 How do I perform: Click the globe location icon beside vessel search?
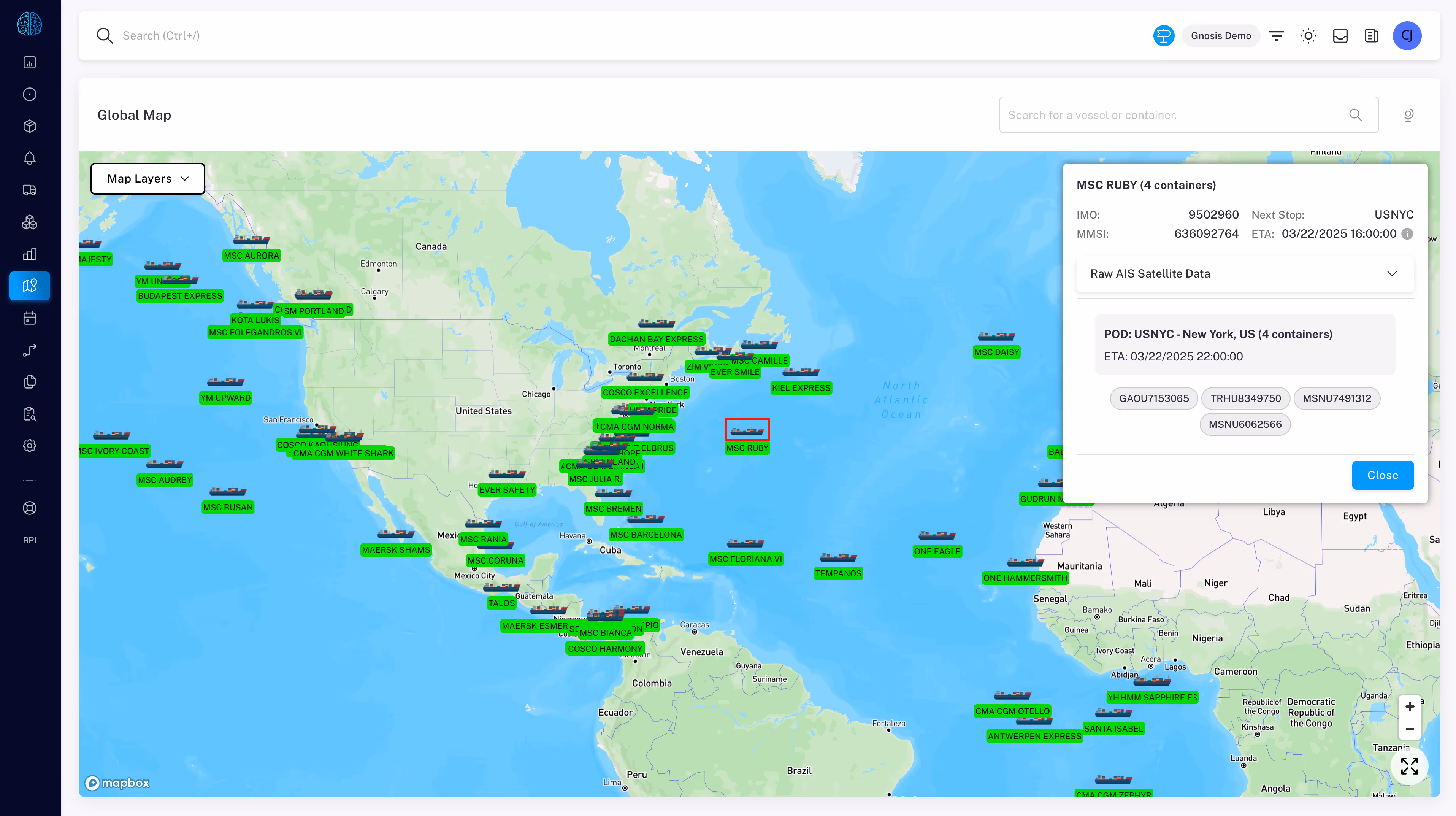1408,115
